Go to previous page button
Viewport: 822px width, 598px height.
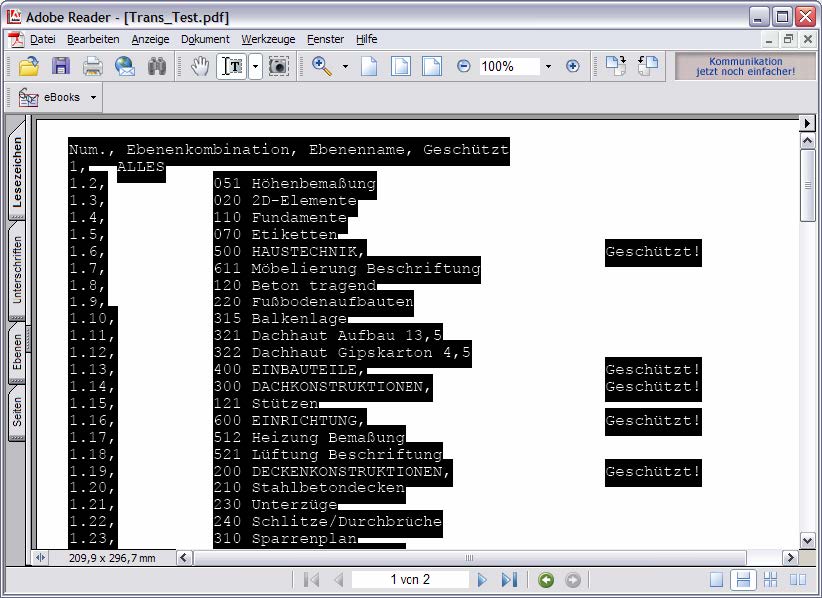click(x=339, y=580)
